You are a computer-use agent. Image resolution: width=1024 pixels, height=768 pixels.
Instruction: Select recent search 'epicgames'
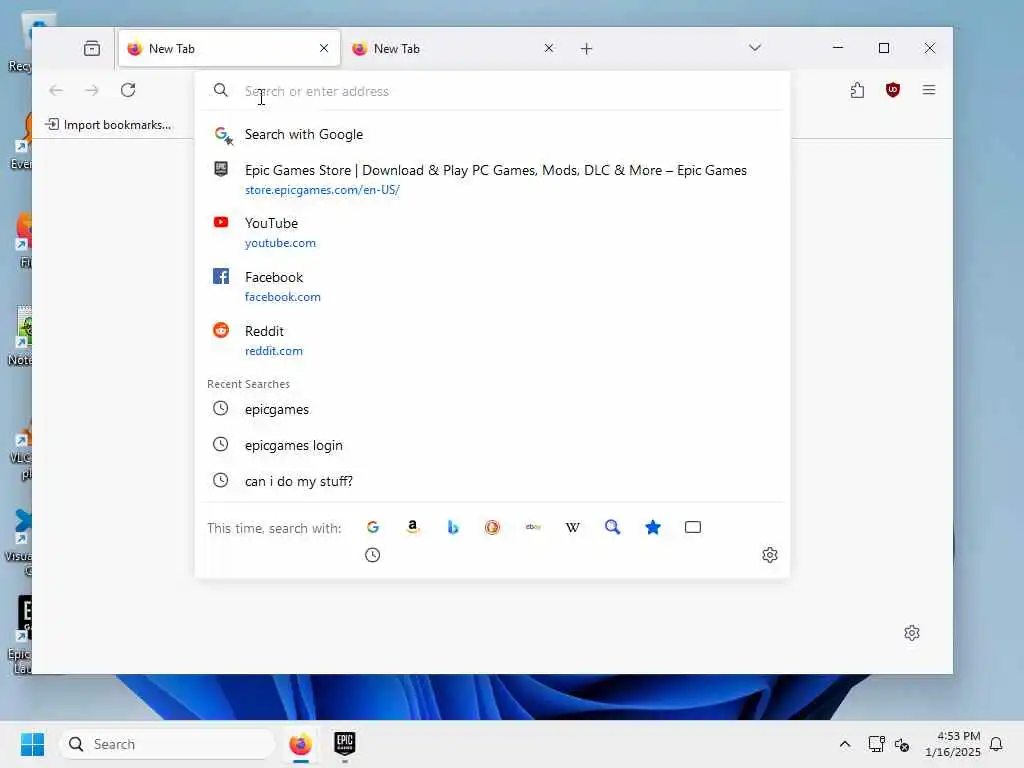[x=492, y=409]
